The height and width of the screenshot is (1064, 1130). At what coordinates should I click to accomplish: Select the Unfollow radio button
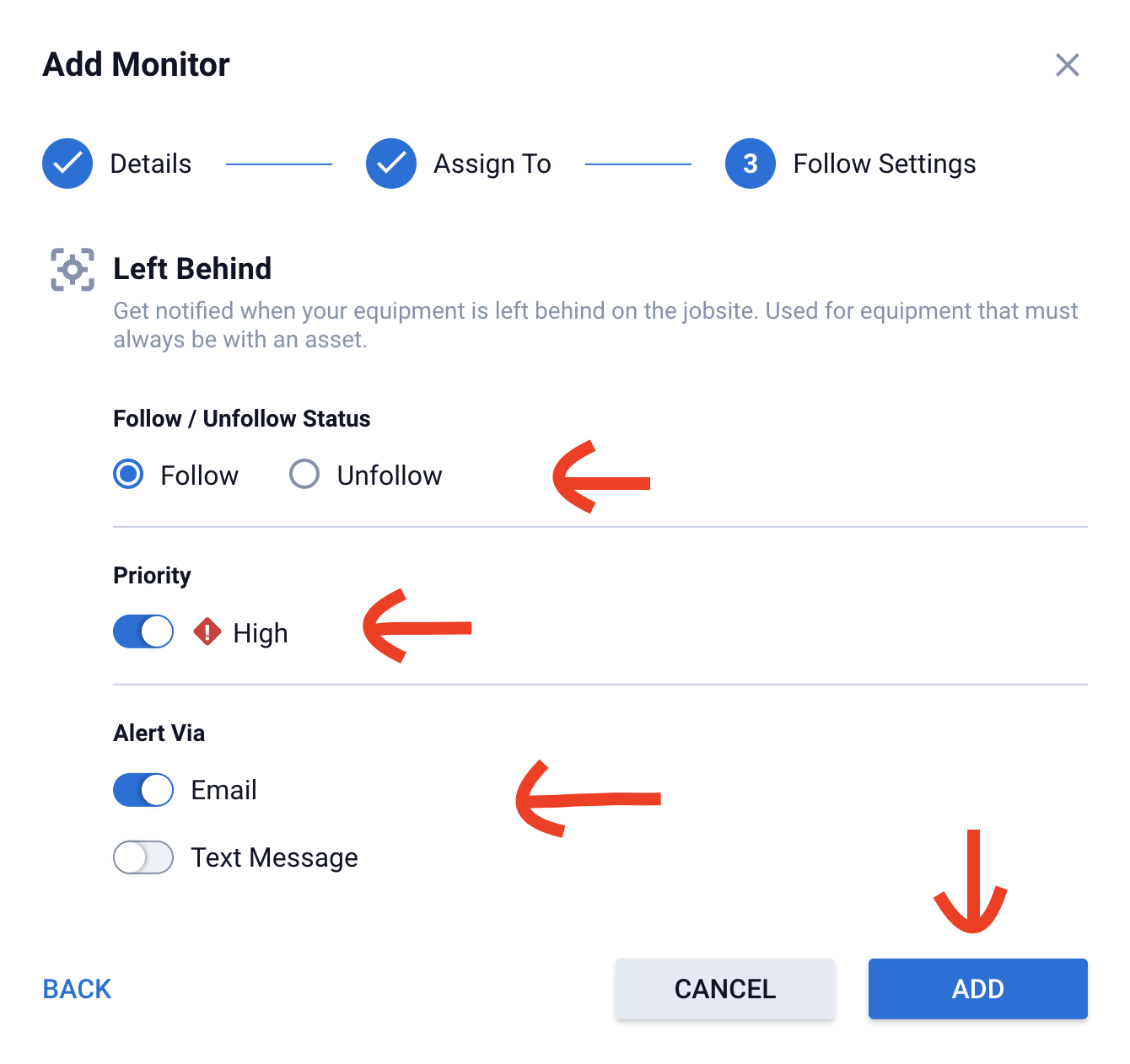coord(304,475)
